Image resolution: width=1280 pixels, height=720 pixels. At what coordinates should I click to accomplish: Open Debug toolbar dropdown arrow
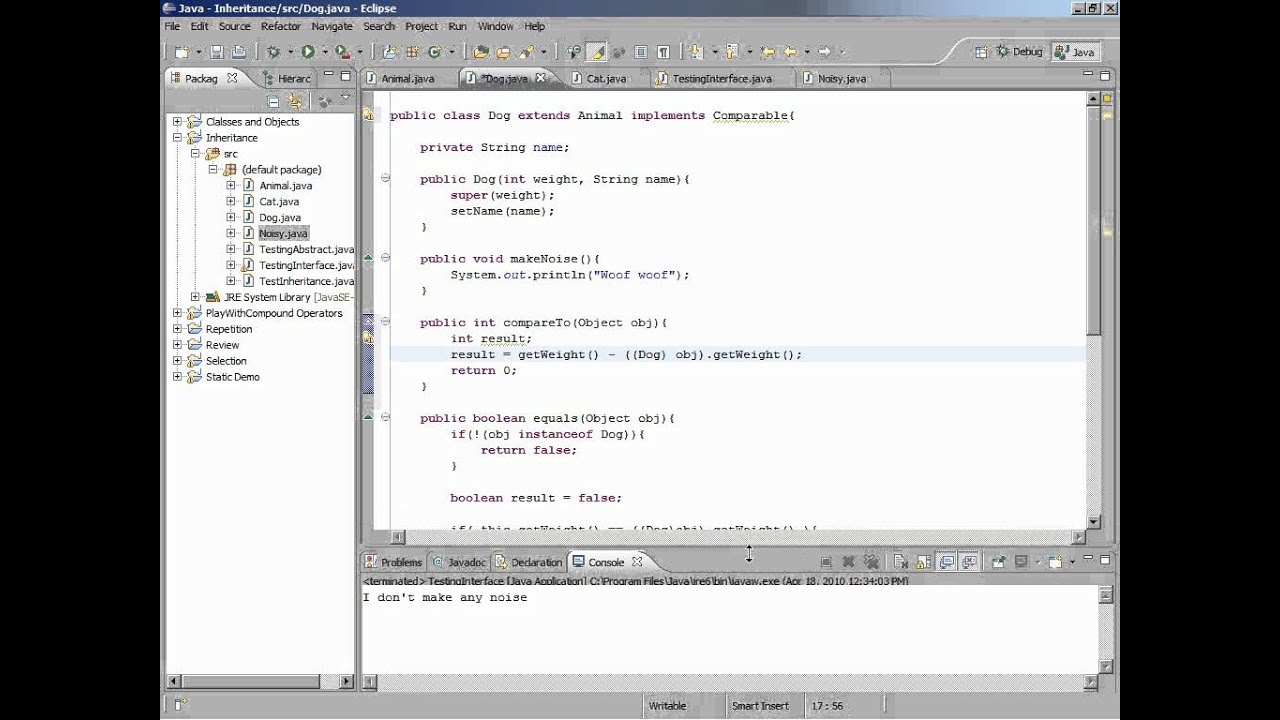290,52
